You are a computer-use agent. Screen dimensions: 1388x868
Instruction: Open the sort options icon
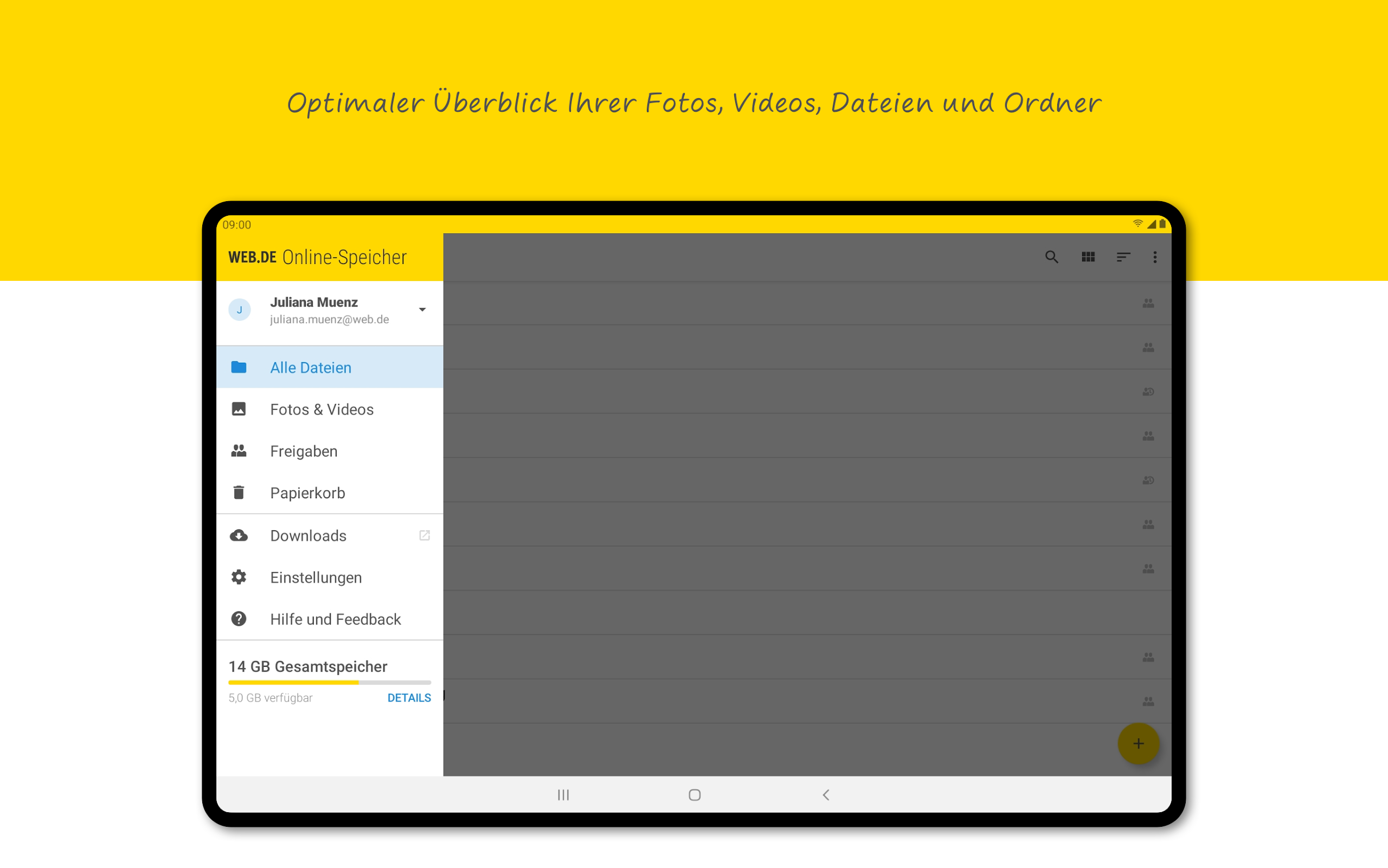(x=1123, y=256)
